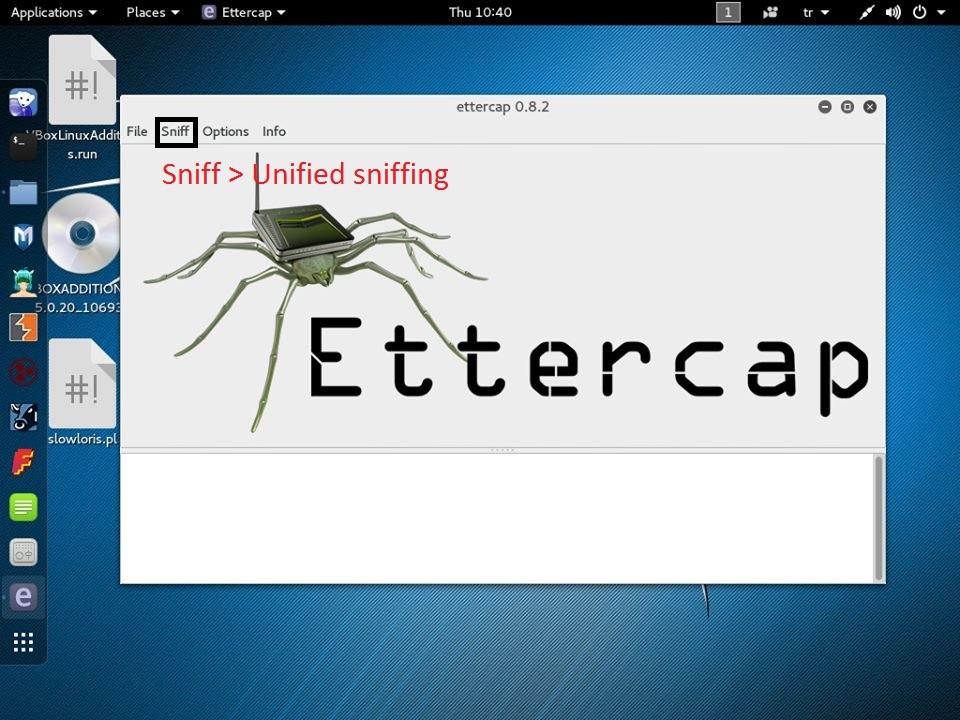Click the screen recorder camera icon
The image size is (960, 720).
coord(770,12)
